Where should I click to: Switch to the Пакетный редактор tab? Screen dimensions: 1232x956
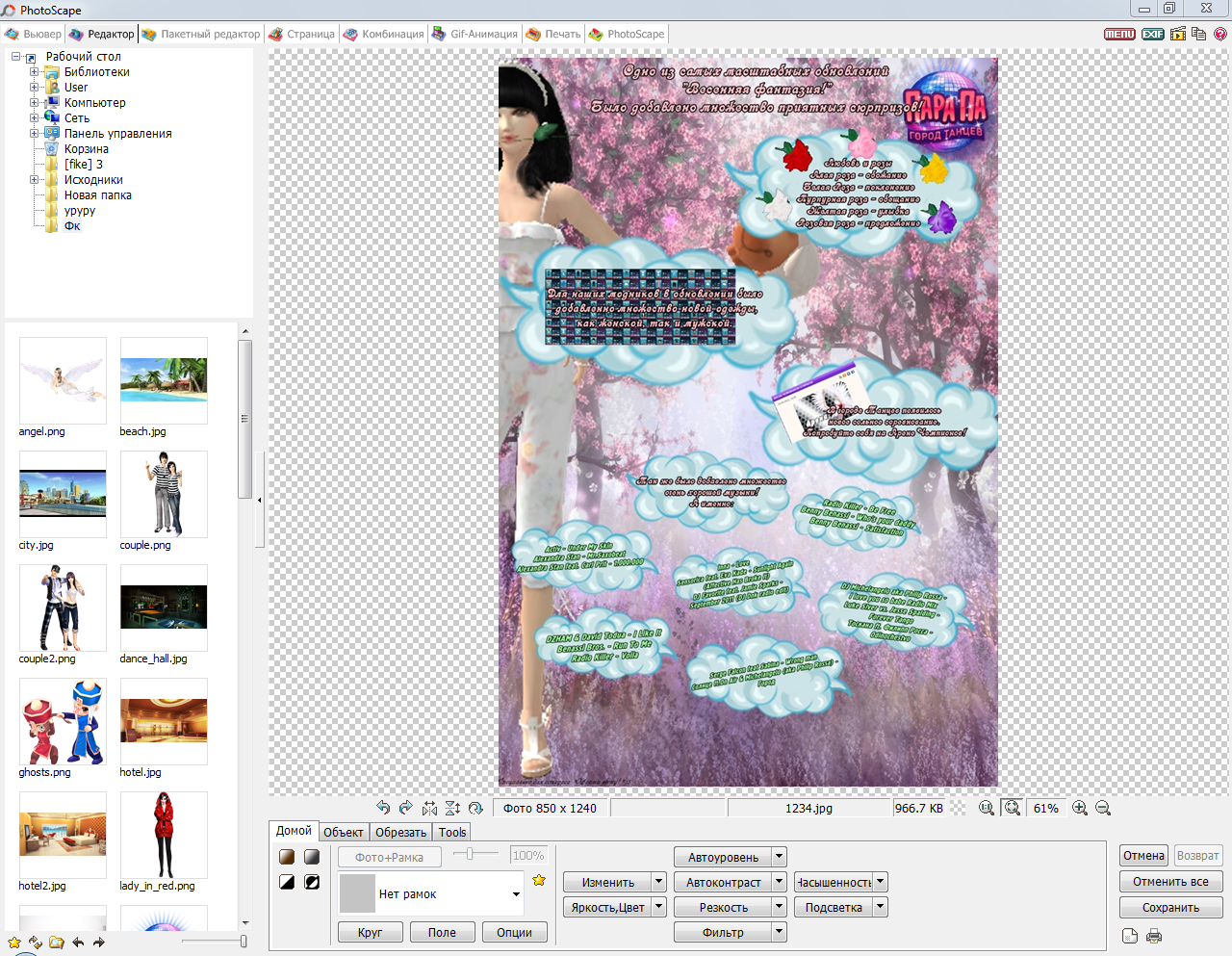click(x=201, y=34)
